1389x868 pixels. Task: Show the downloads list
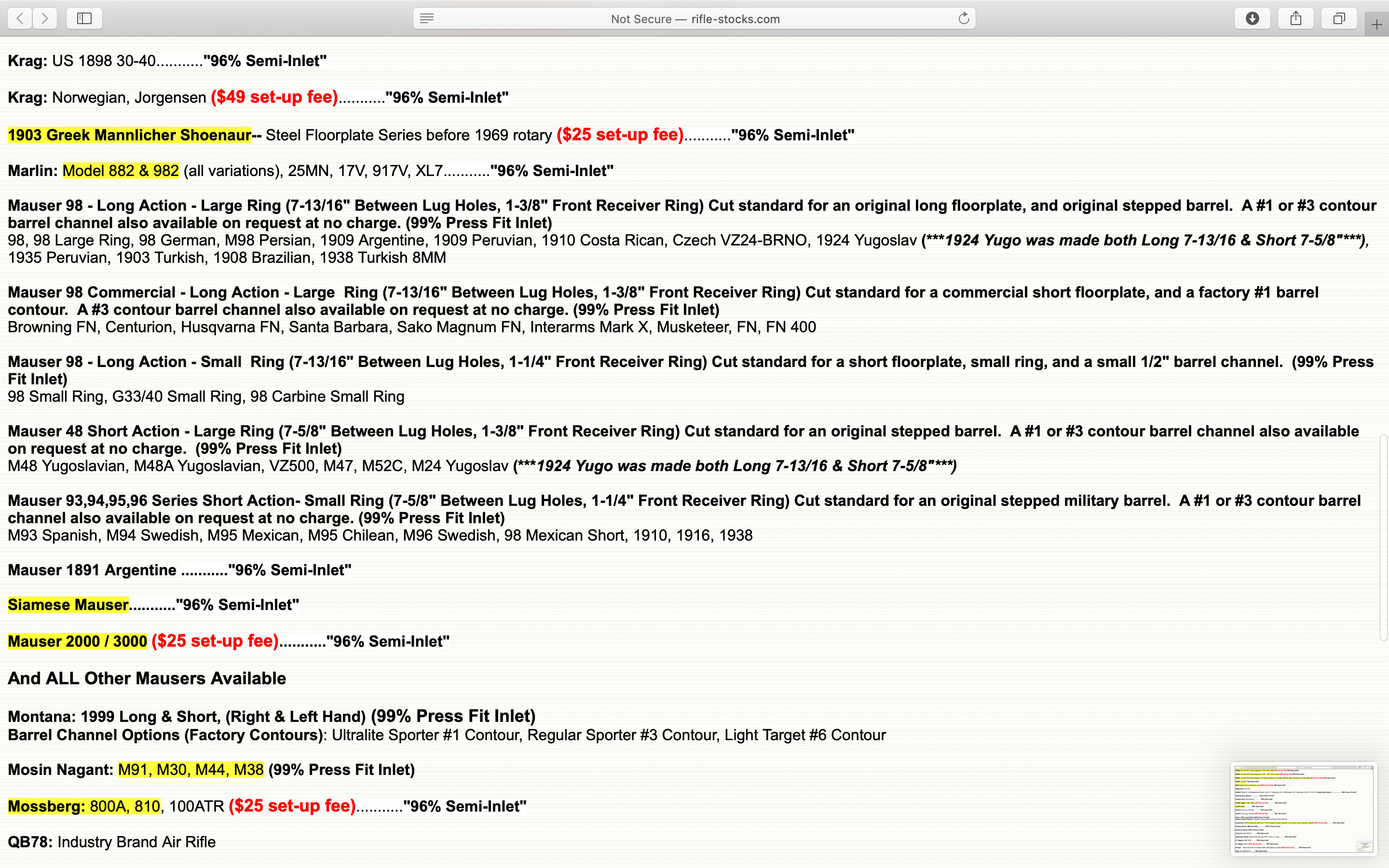pyautogui.click(x=1253, y=18)
